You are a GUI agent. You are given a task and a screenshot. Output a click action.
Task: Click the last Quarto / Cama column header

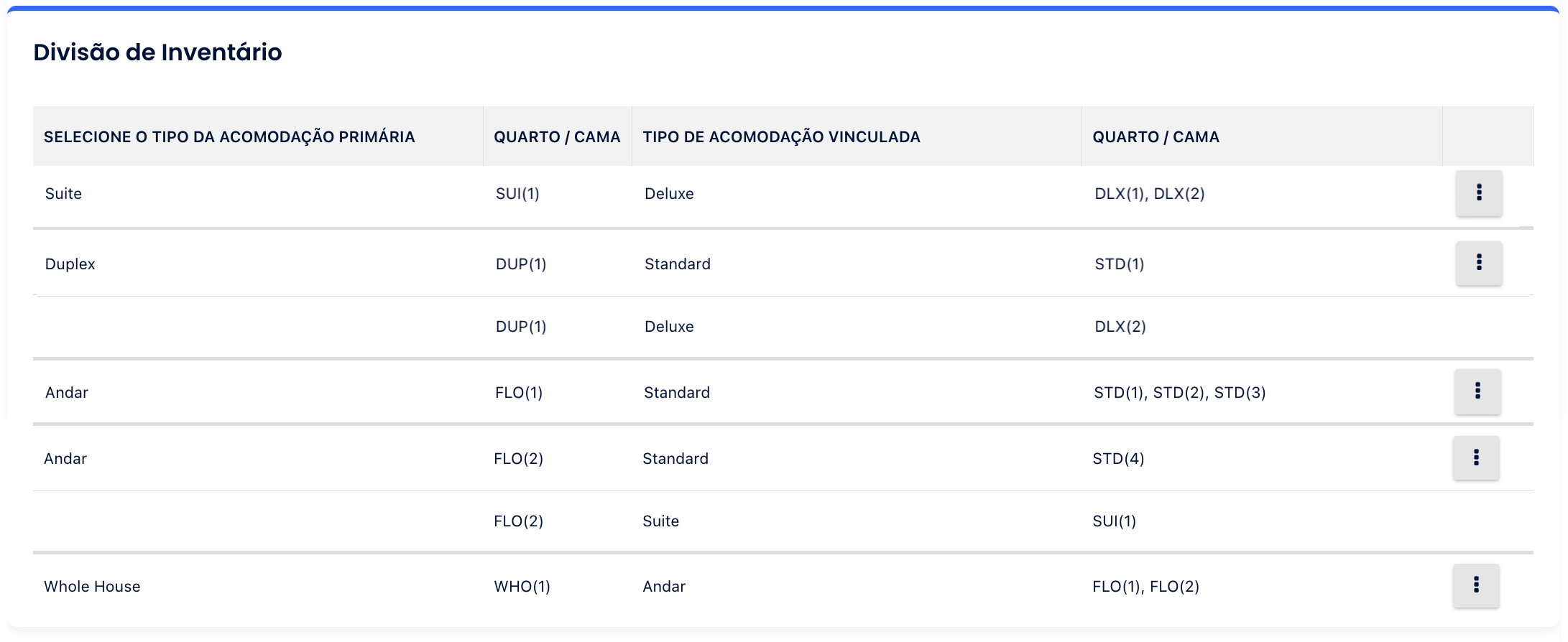pyautogui.click(x=1156, y=136)
